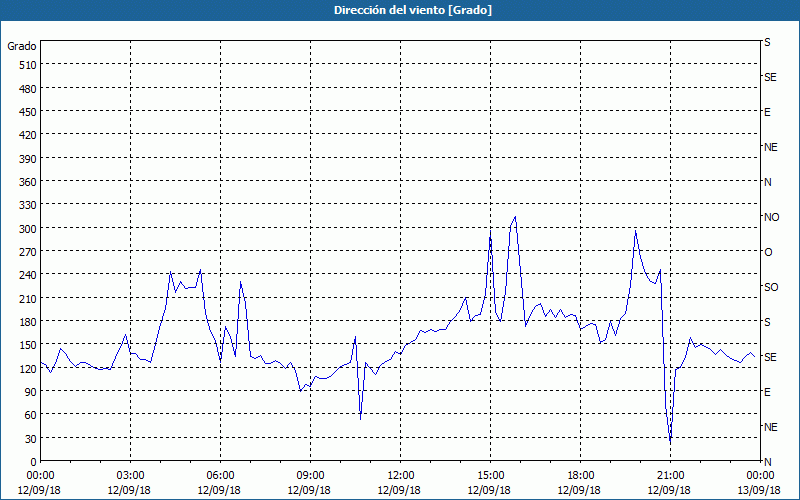Pick the 90 y-axis tick label
This screenshot has width=800, height=500.
pos(31,392)
